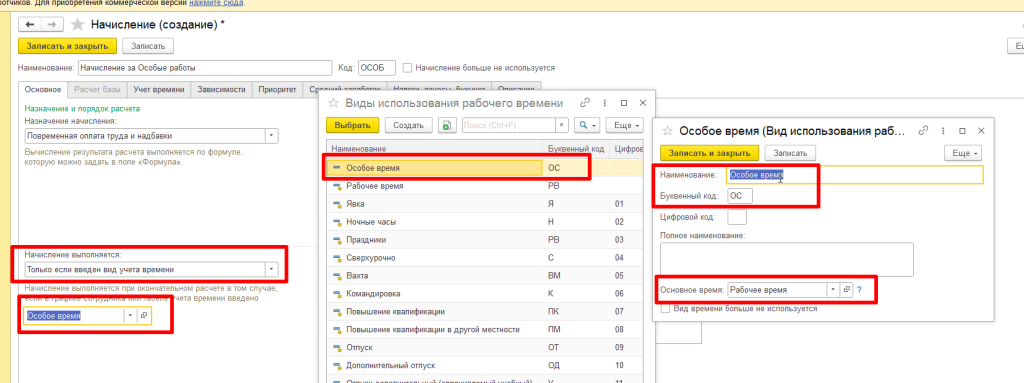1024x383 pixels.
Task: Select the Рабочее время row
Action: tap(484, 186)
